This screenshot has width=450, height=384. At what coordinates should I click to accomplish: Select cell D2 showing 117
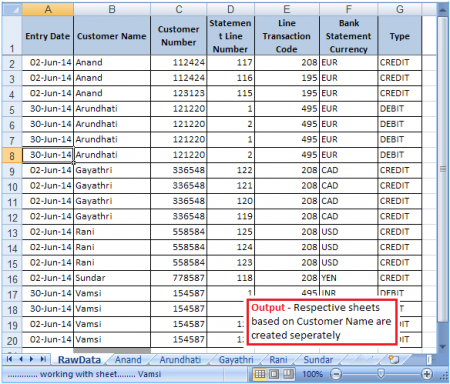coord(230,63)
